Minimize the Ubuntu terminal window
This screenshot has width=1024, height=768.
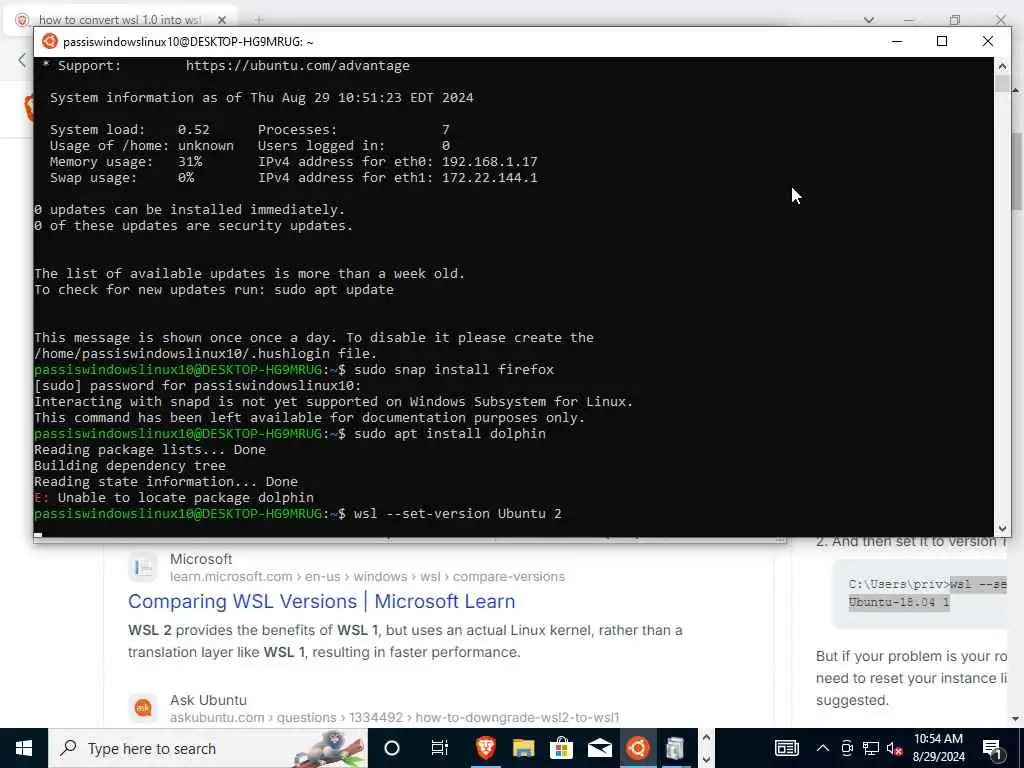pyautogui.click(x=897, y=41)
